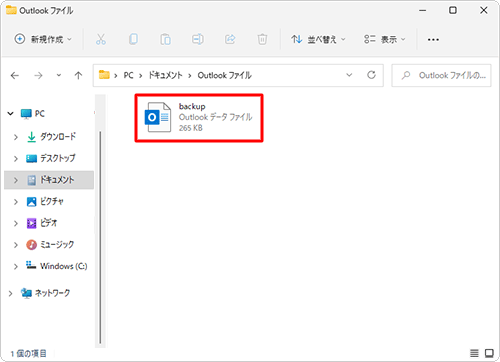Collapse the PC tree node

10,114
